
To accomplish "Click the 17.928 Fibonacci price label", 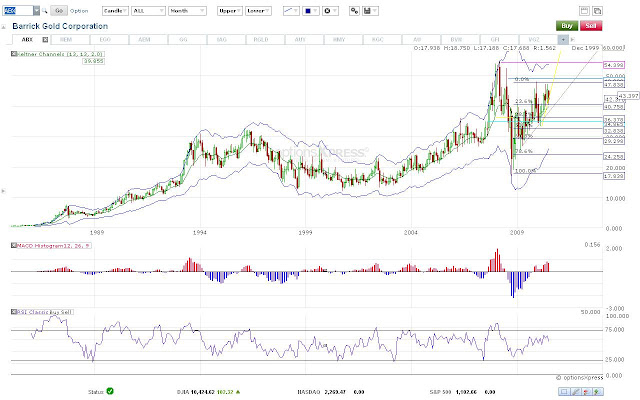I will point(614,176).
